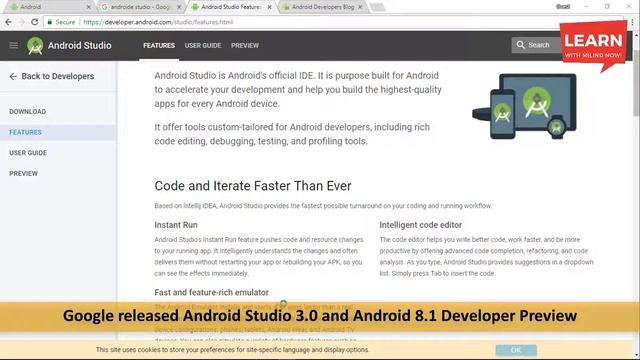Close the Android Developers Blog tab
The width and height of the screenshot is (640, 360).
tap(360, 7)
